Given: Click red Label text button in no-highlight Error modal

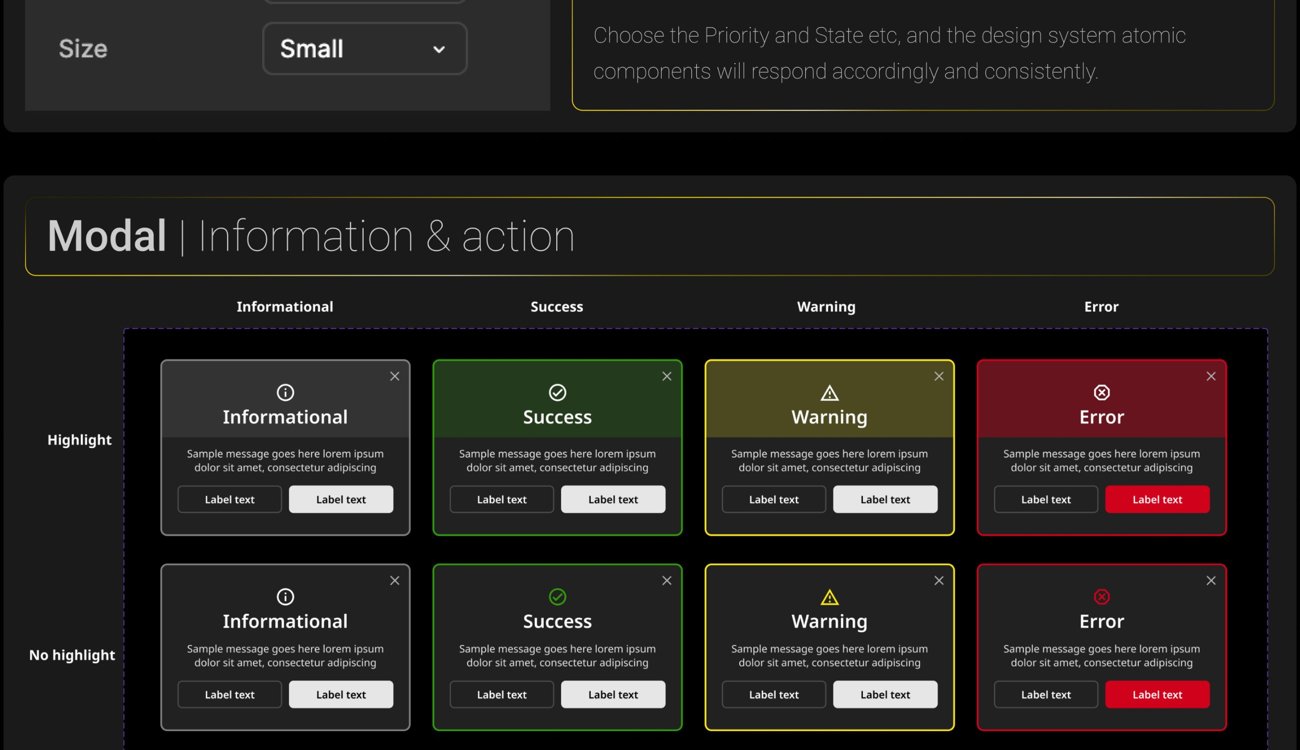Looking at the screenshot, I should pyautogui.click(x=1157, y=694).
